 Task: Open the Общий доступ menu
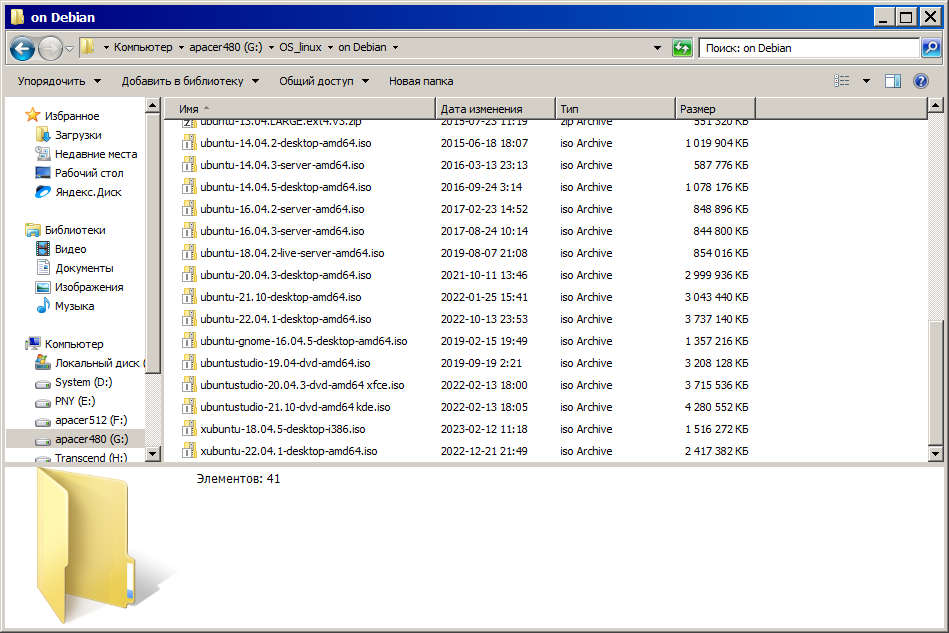[324, 80]
